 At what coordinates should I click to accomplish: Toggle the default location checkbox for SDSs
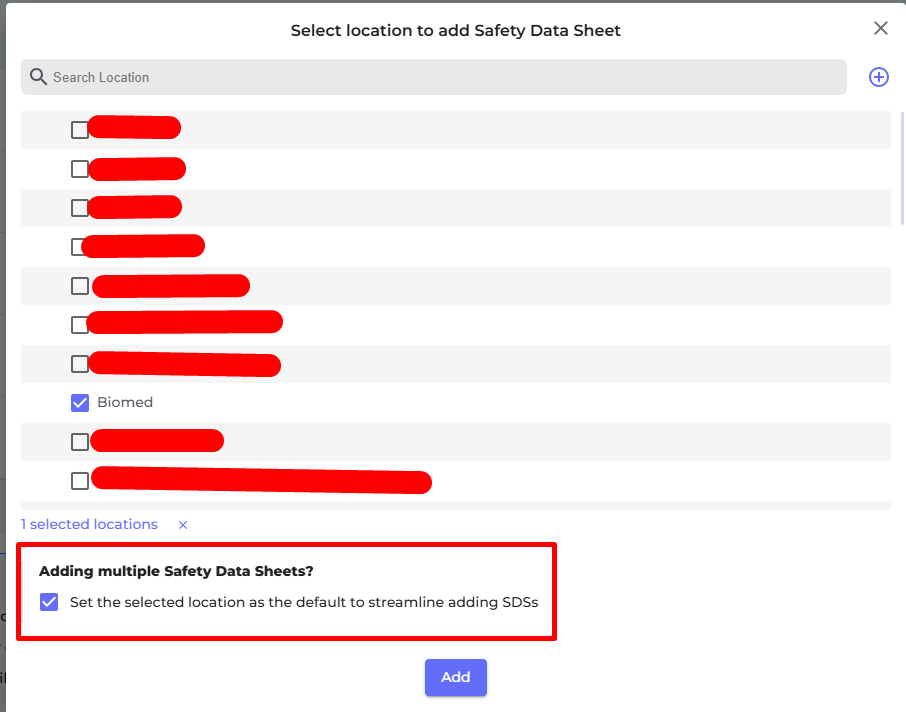click(49, 602)
